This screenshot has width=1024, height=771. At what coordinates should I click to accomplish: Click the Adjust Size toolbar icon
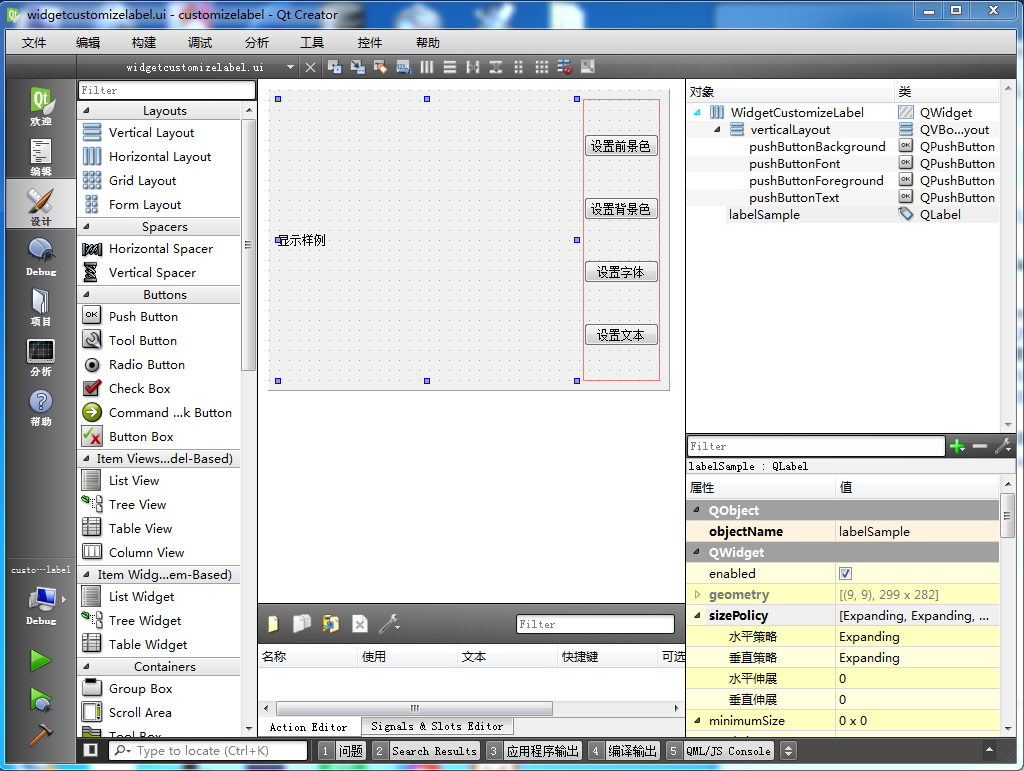pos(588,67)
